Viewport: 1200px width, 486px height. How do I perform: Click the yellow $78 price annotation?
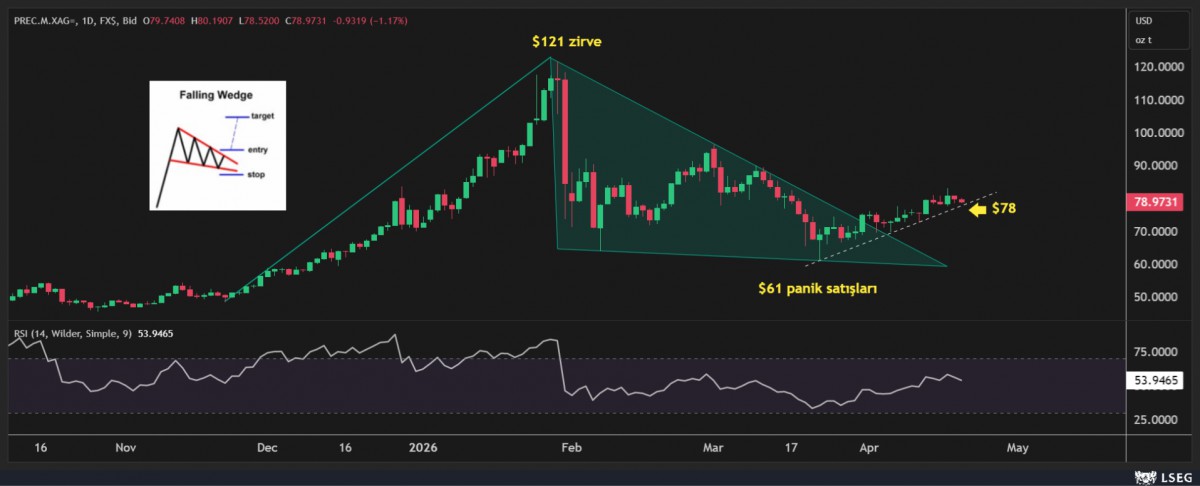1005,209
